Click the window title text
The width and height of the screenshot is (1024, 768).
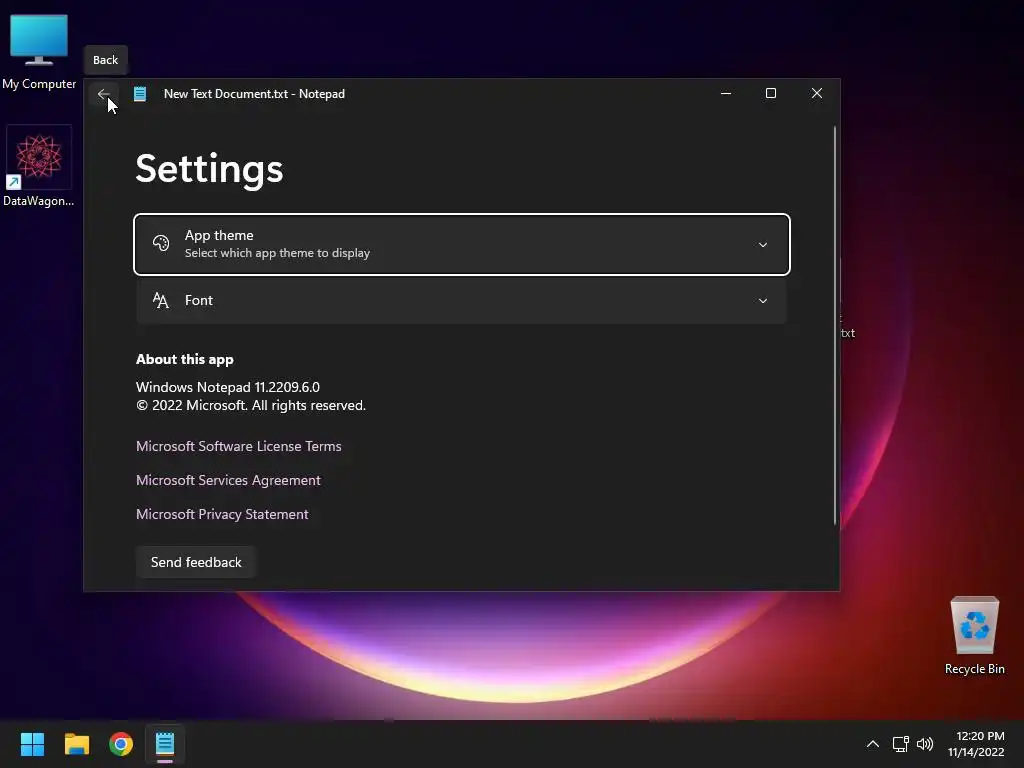[254, 94]
